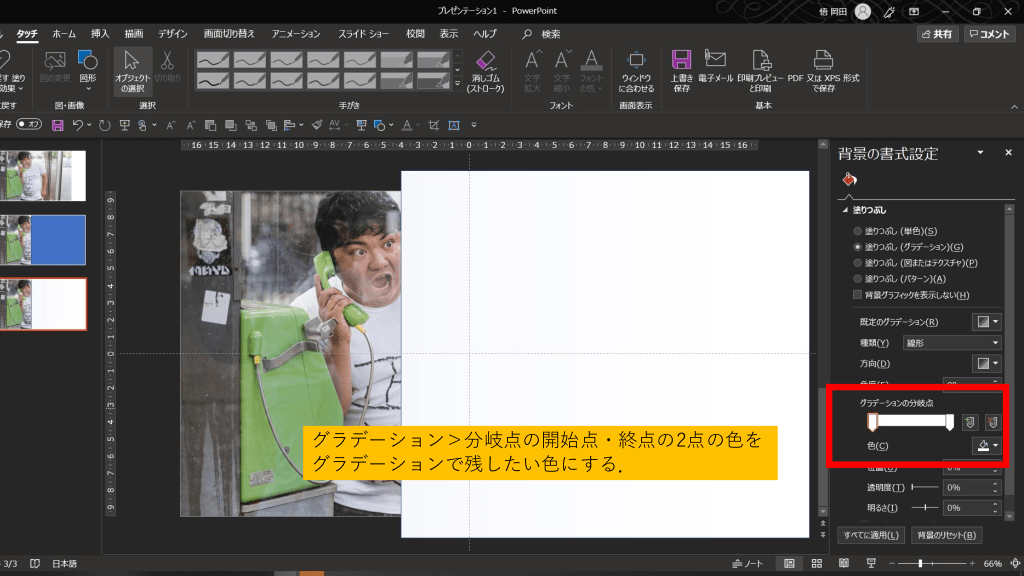
Task: Open 既定のグラデーション preset dropdown
Action: pyautogui.click(x=986, y=322)
